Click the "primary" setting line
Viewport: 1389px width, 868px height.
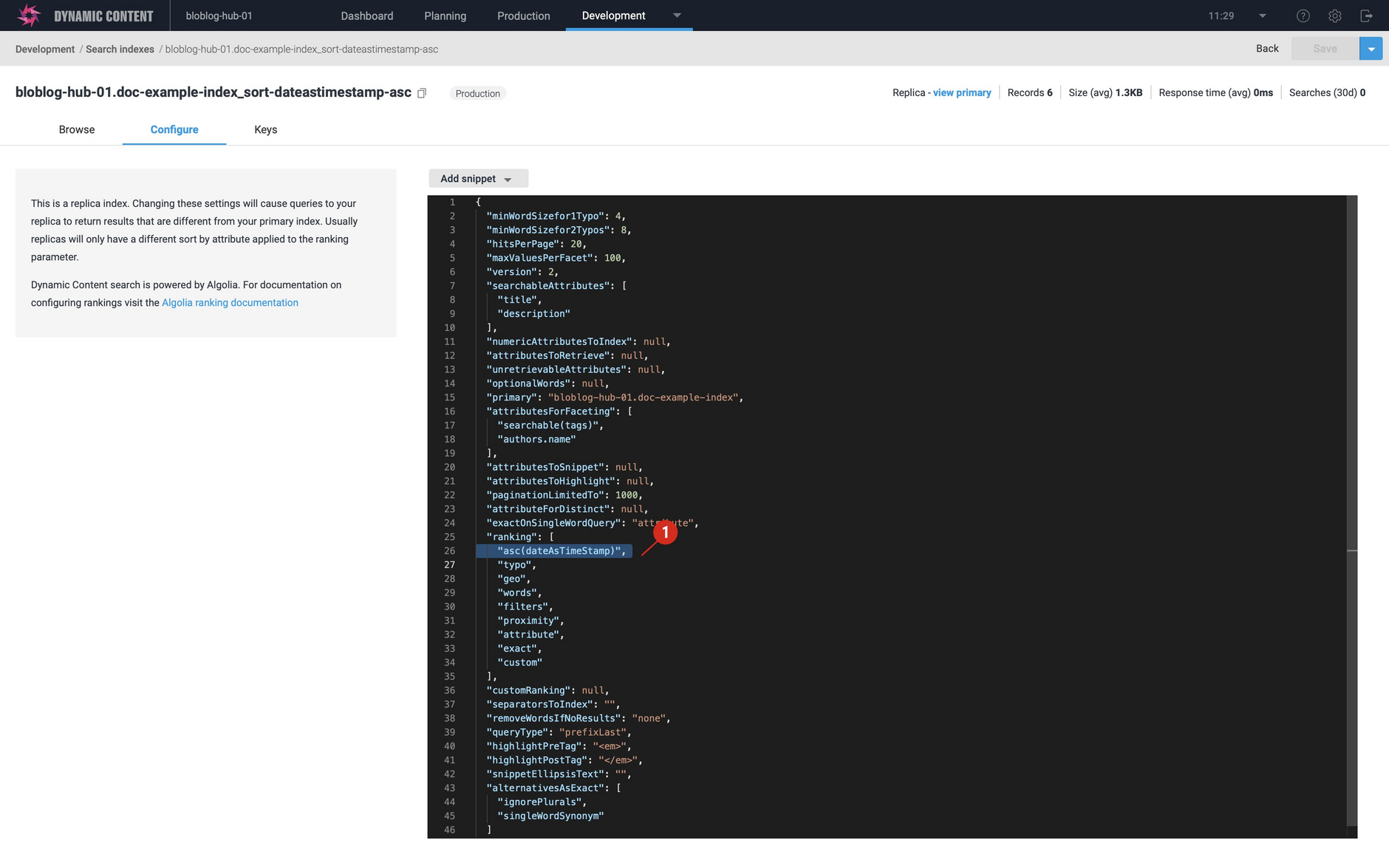[615, 397]
